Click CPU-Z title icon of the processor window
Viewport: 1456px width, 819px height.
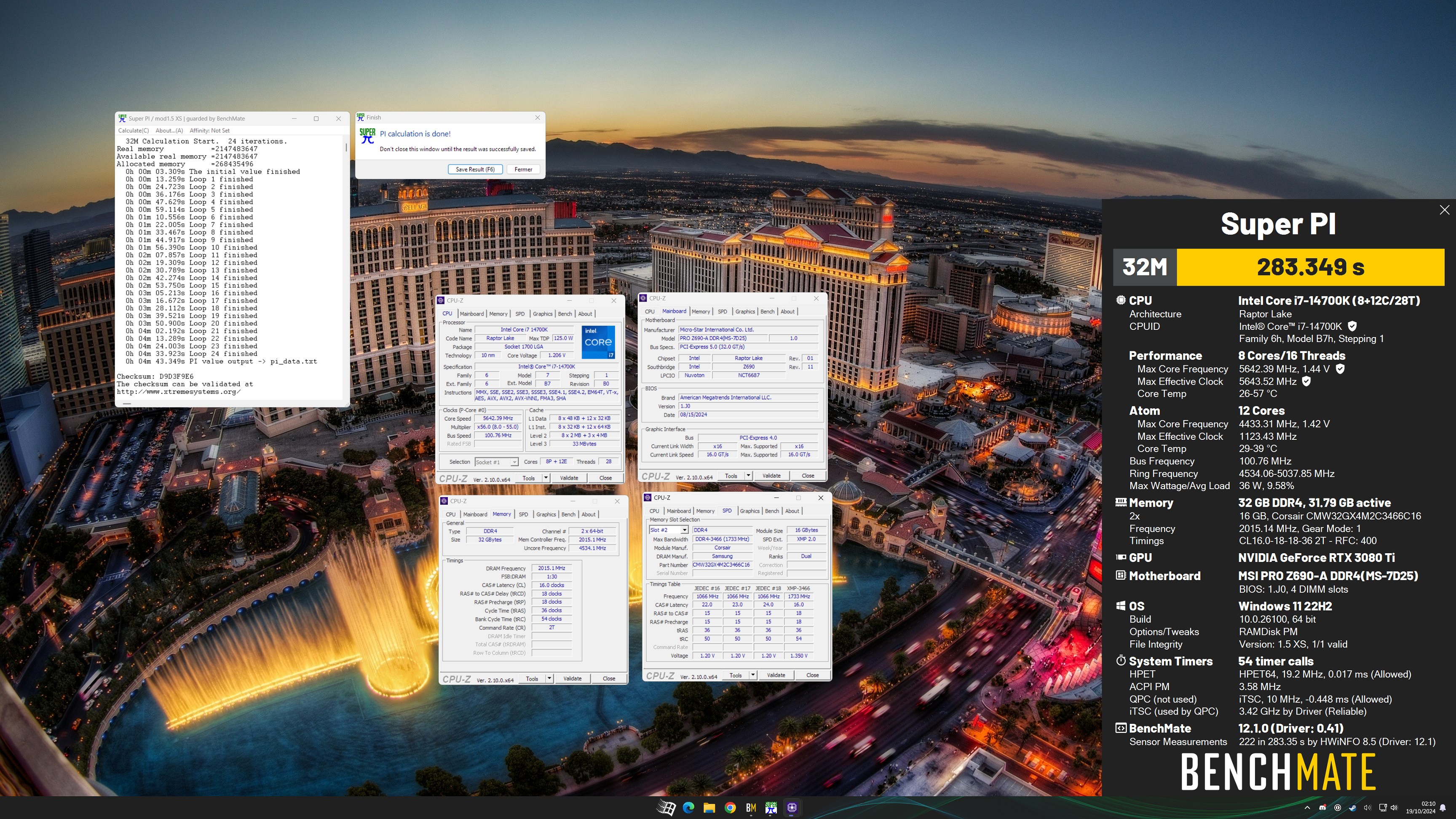441,300
